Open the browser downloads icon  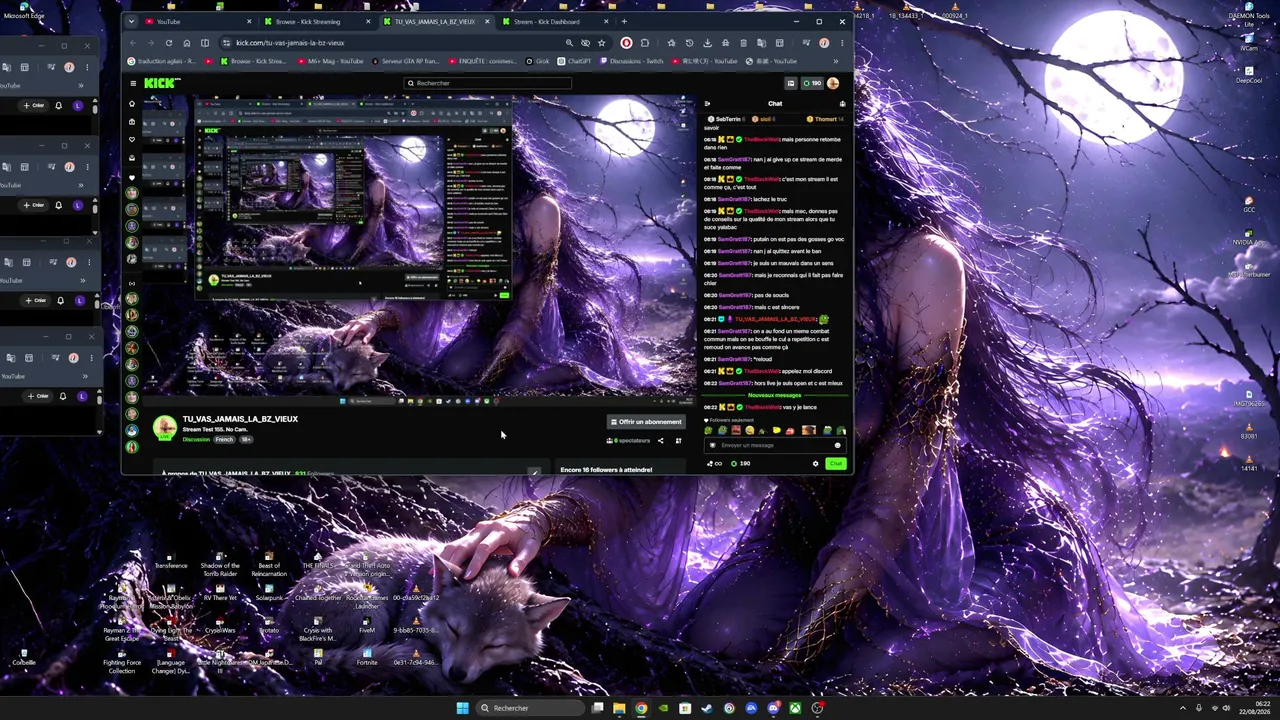pos(707,43)
